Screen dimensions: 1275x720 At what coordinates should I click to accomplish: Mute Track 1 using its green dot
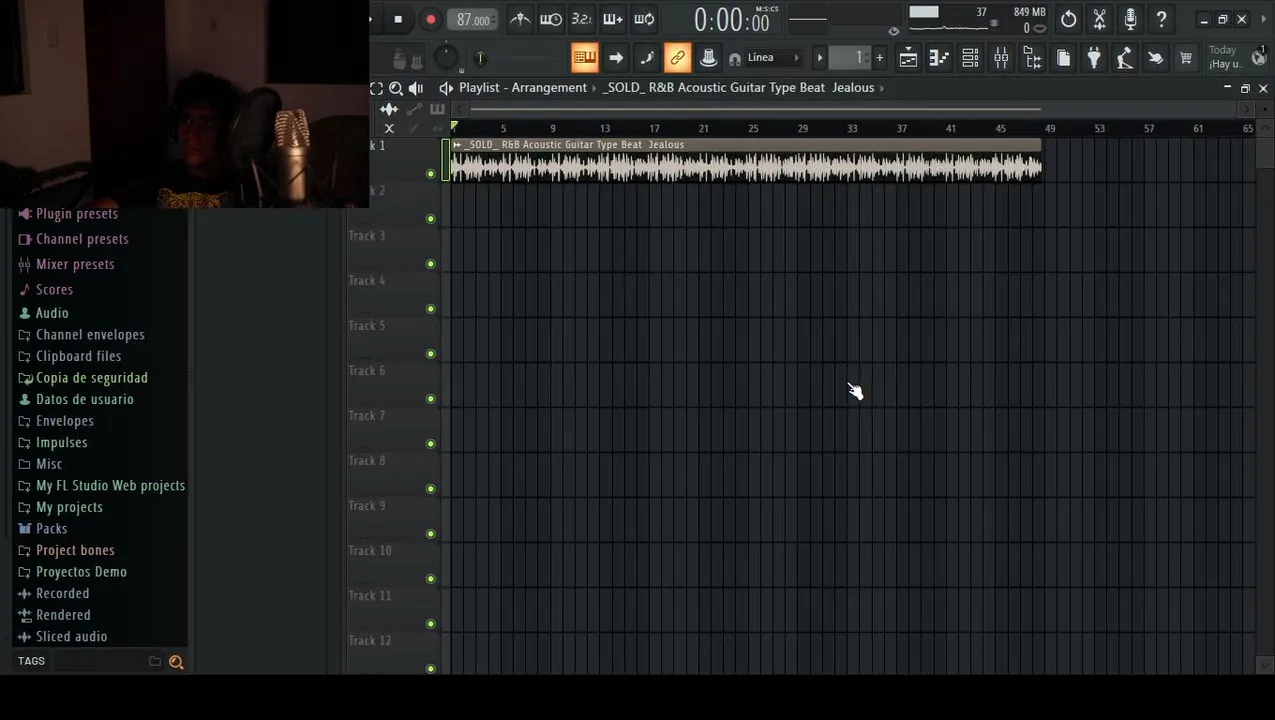pos(431,174)
